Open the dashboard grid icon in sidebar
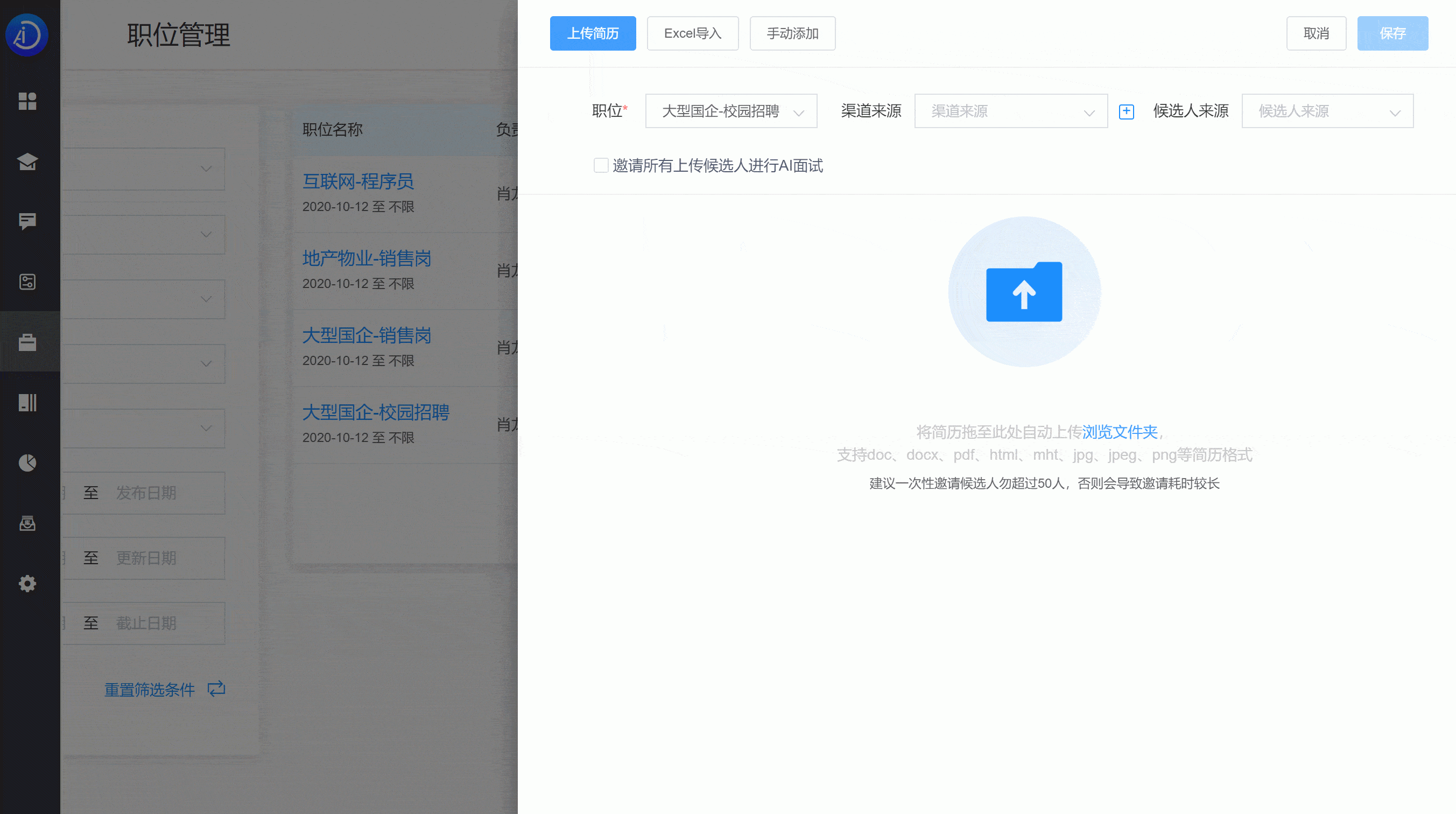This screenshot has width=1456, height=814. click(x=27, y=102)
